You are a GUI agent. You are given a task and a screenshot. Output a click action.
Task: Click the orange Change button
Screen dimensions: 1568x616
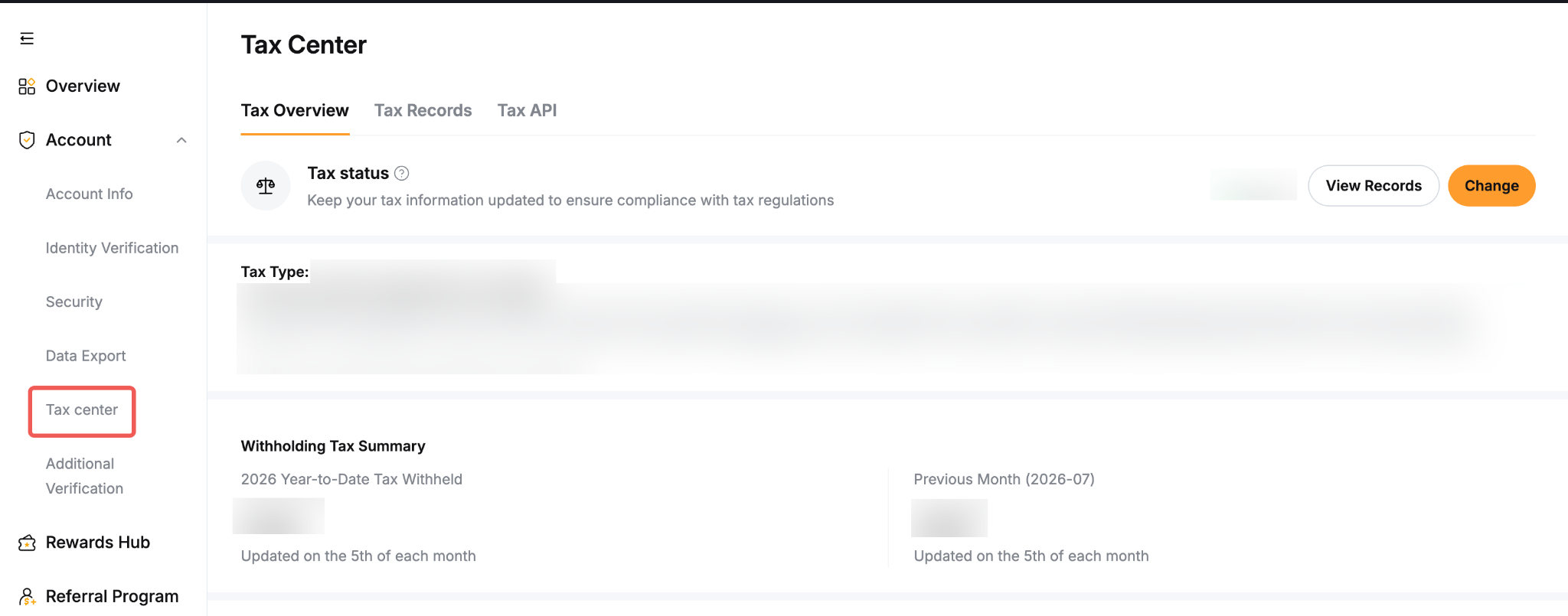click(x=1491, y=186)
